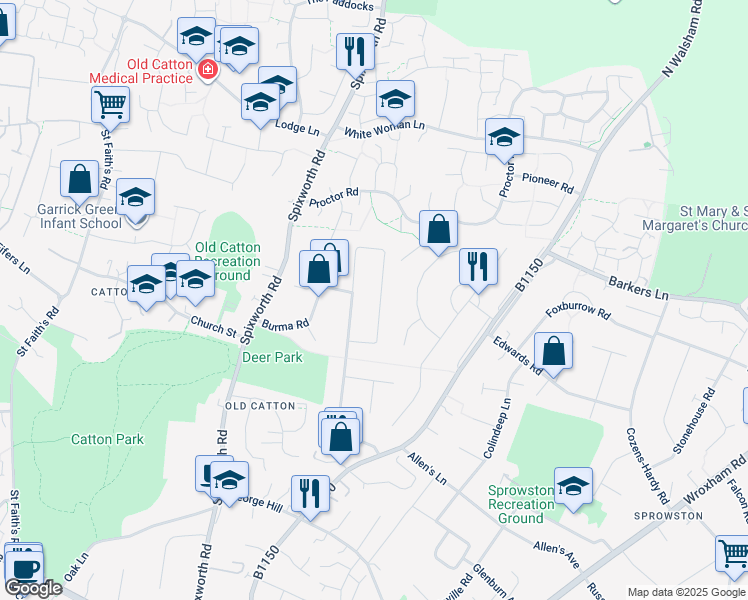Select school marker near White Woman Ln

[395, 100]
